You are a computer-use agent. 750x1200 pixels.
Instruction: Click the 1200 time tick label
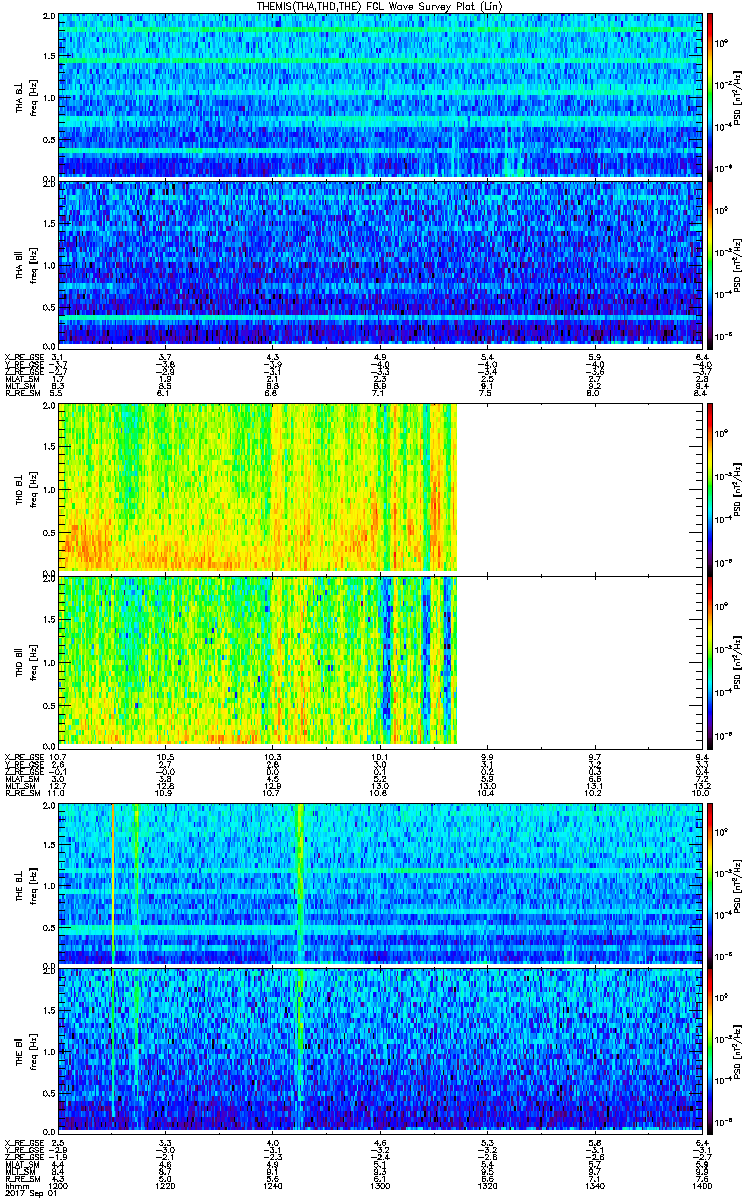[58, 1185]
